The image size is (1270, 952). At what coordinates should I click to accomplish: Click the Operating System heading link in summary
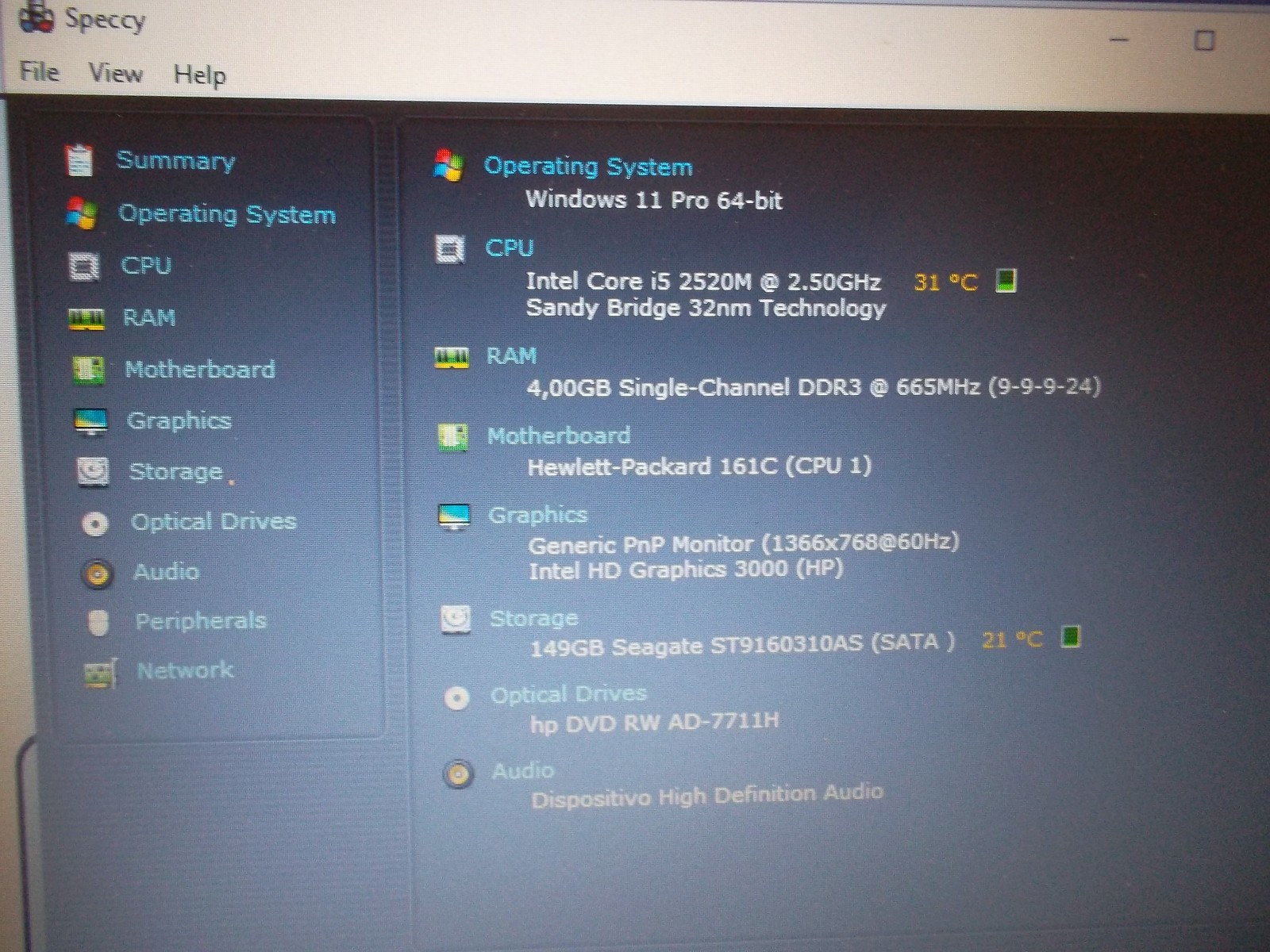pyautogui.click(x=588, y=167)
